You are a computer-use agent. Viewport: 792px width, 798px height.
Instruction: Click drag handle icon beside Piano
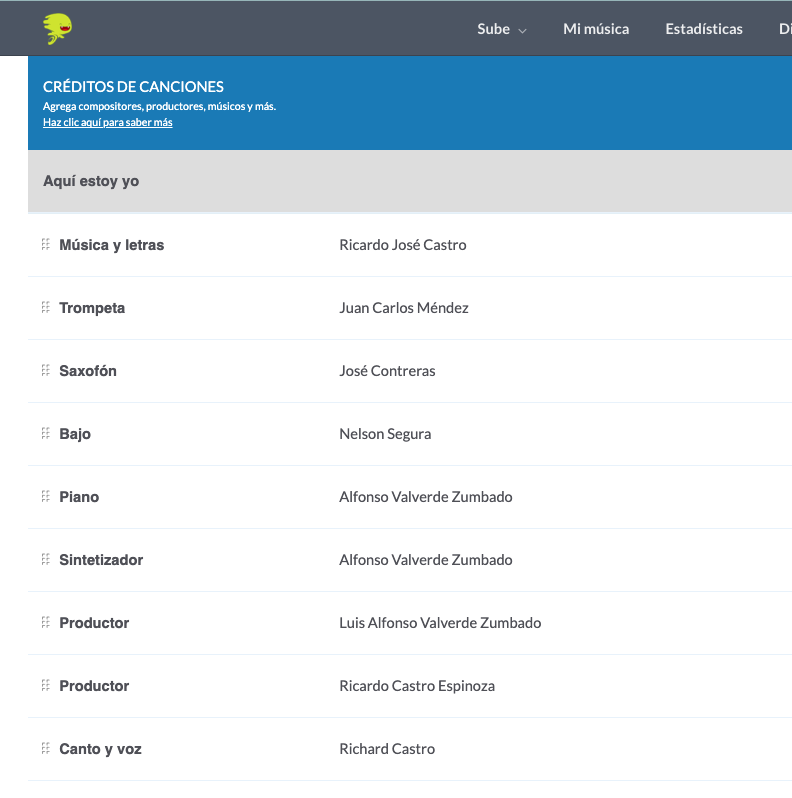coord(46,497)
